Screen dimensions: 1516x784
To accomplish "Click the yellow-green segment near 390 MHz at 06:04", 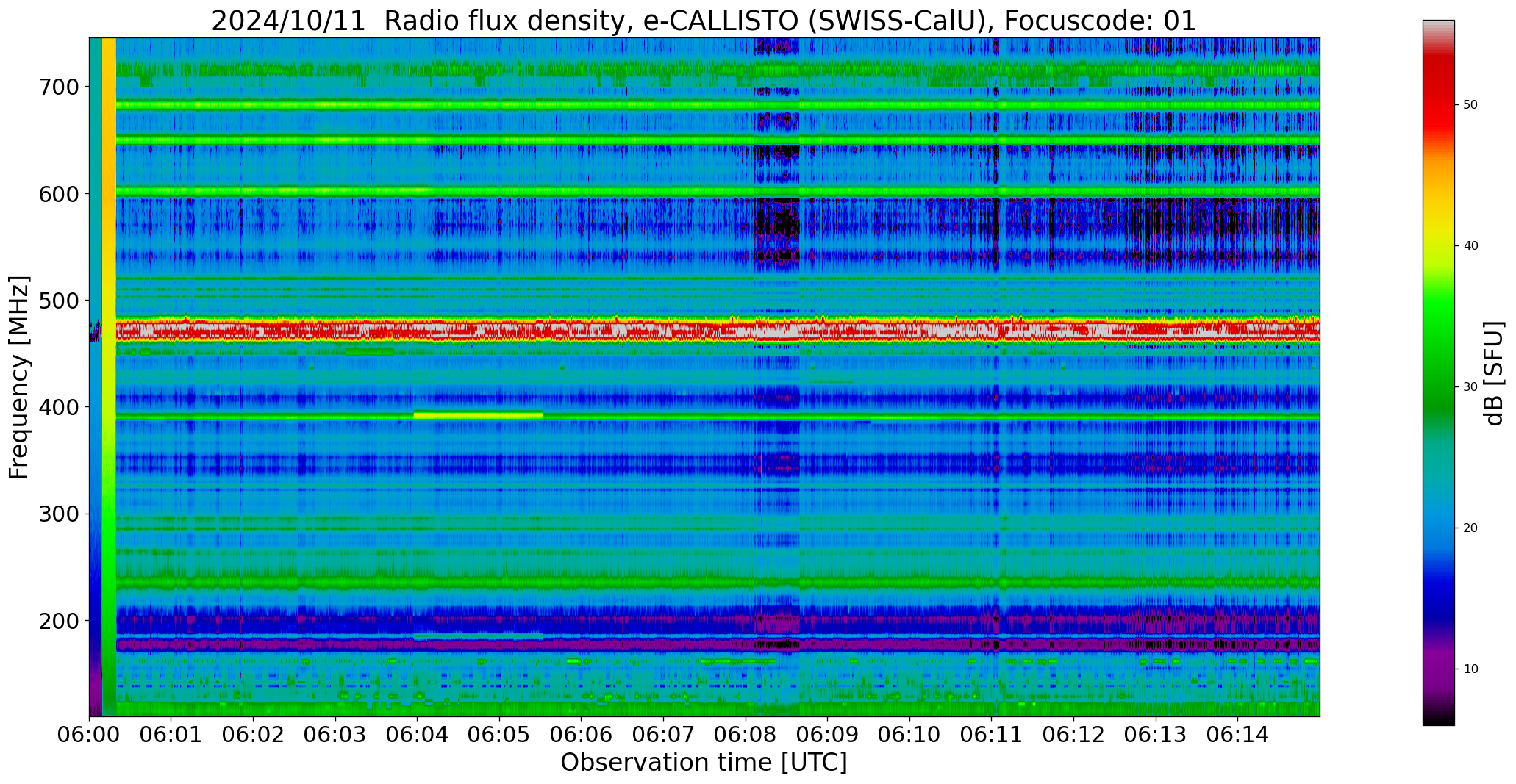I will [x=478, y=415].
